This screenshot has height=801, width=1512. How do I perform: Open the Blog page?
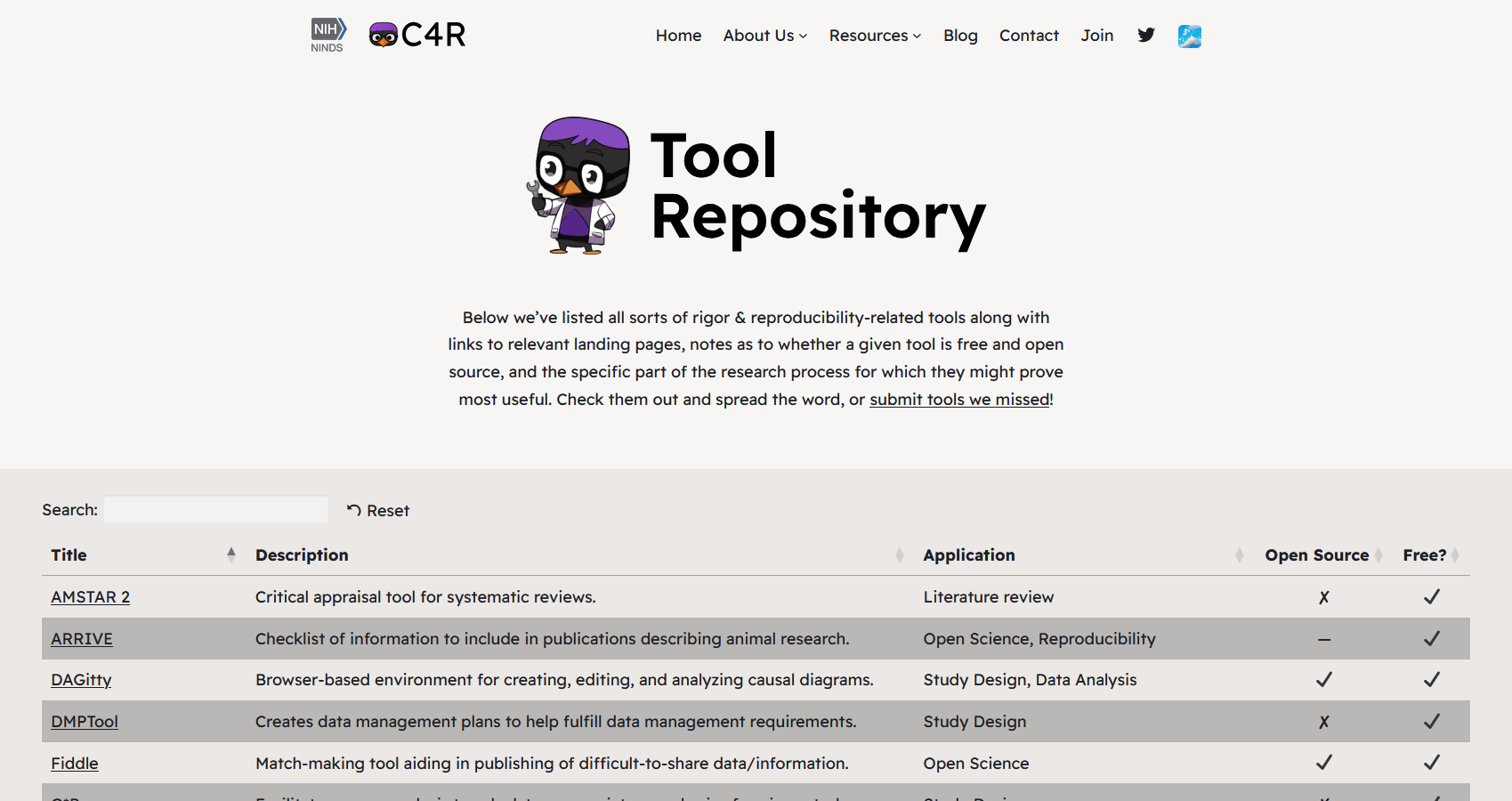click(960, 36)
